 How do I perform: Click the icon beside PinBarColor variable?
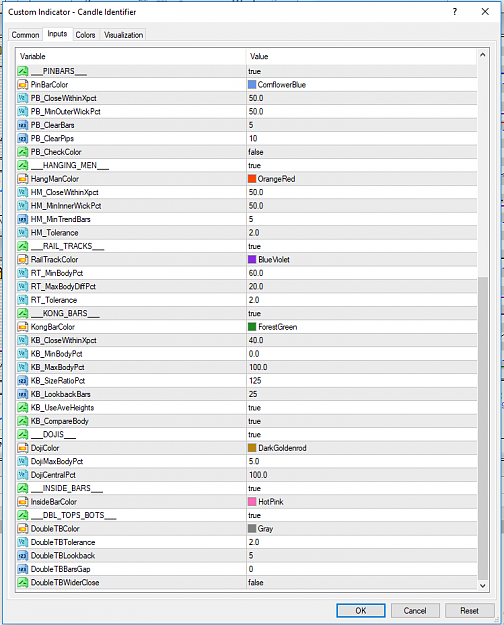point(23,85)
